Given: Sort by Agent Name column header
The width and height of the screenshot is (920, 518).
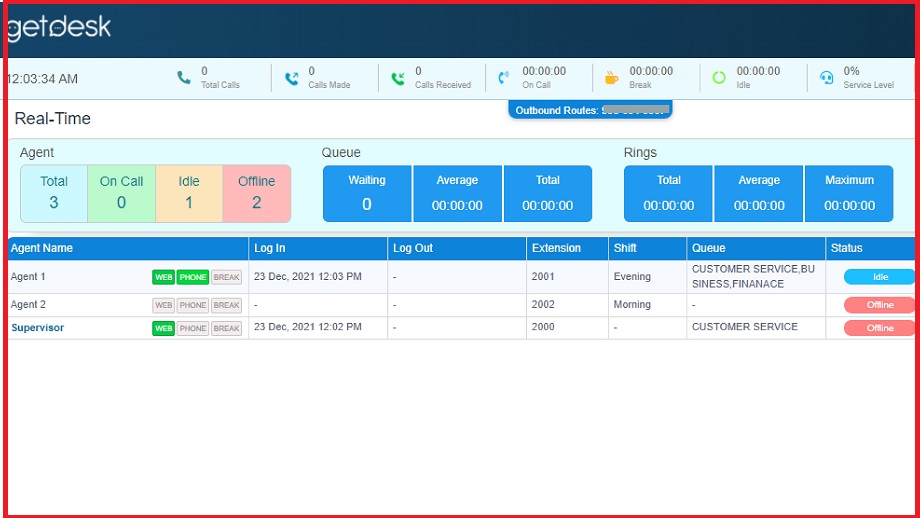Looking at the screenshot, I should coord(42,248).
